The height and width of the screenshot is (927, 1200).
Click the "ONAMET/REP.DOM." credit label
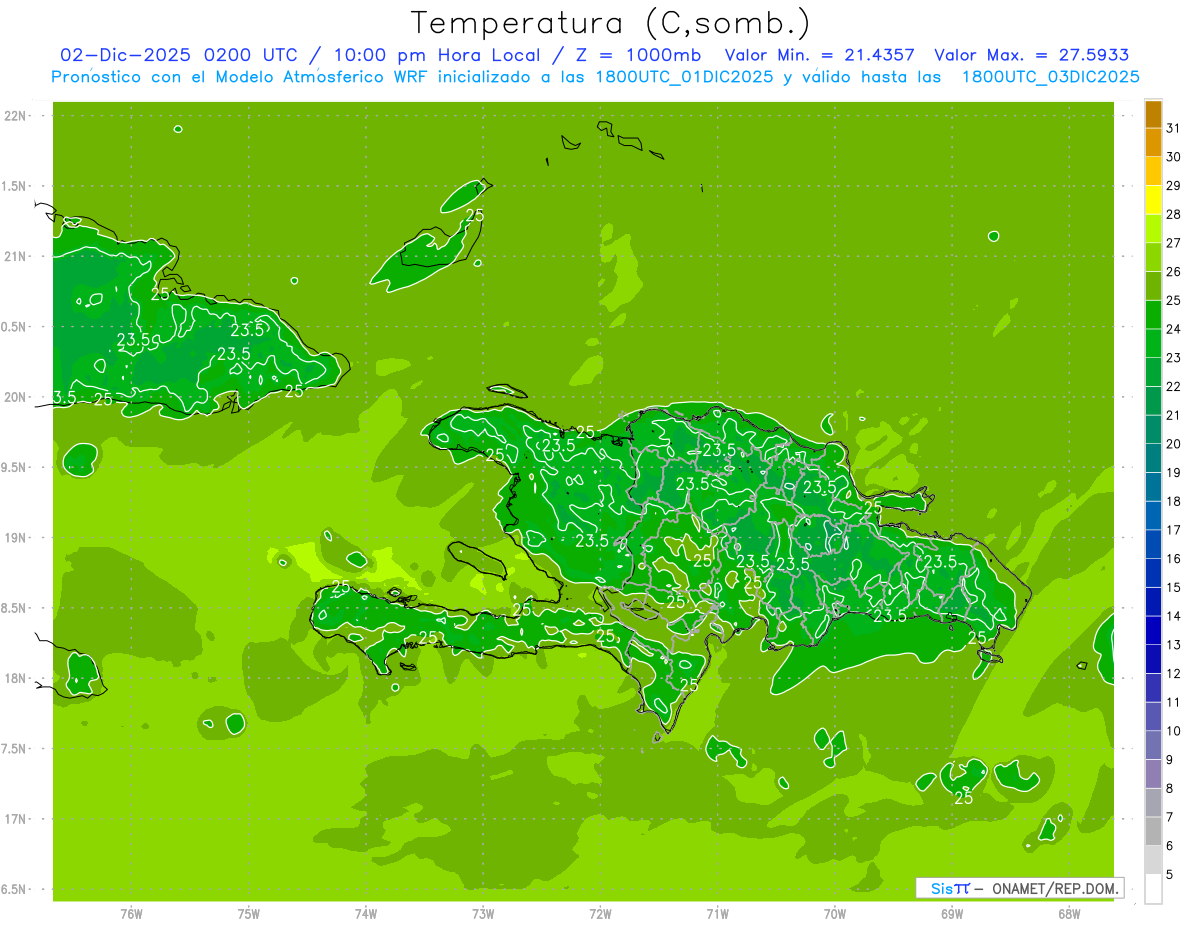pyautogui.click(x=1054, y=888)
